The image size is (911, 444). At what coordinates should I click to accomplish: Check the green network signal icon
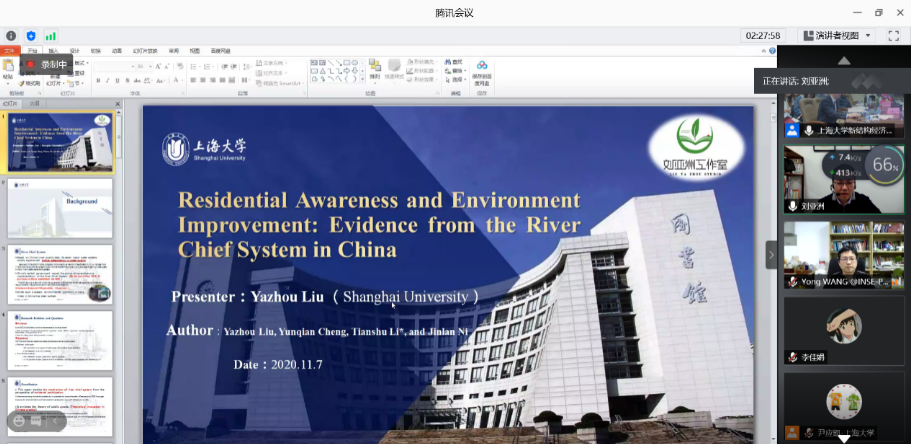coord(50,36)
